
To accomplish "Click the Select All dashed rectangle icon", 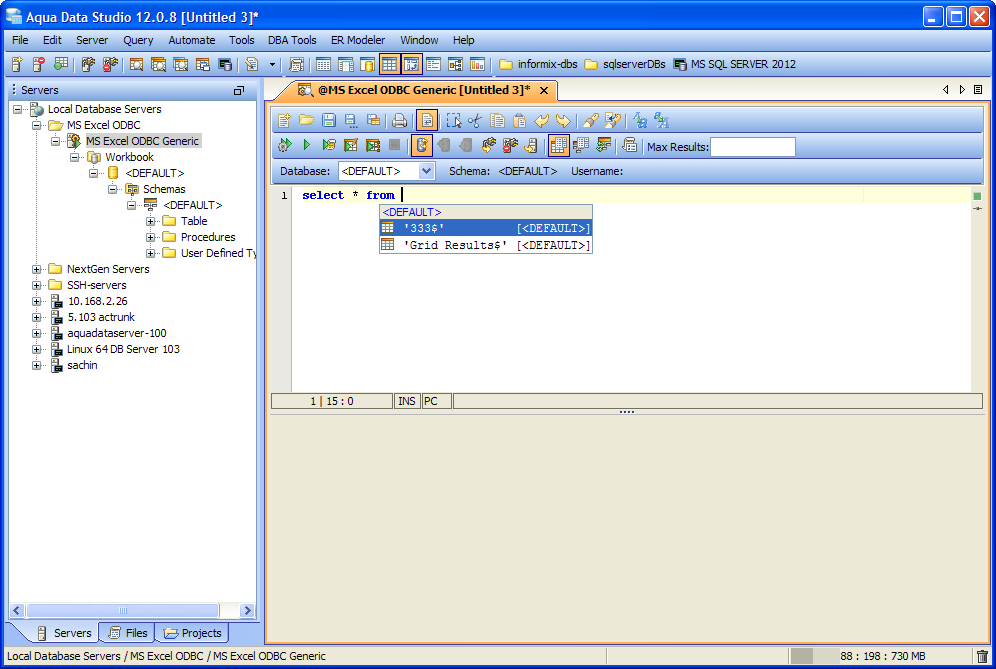I will (x=454, y=120).
